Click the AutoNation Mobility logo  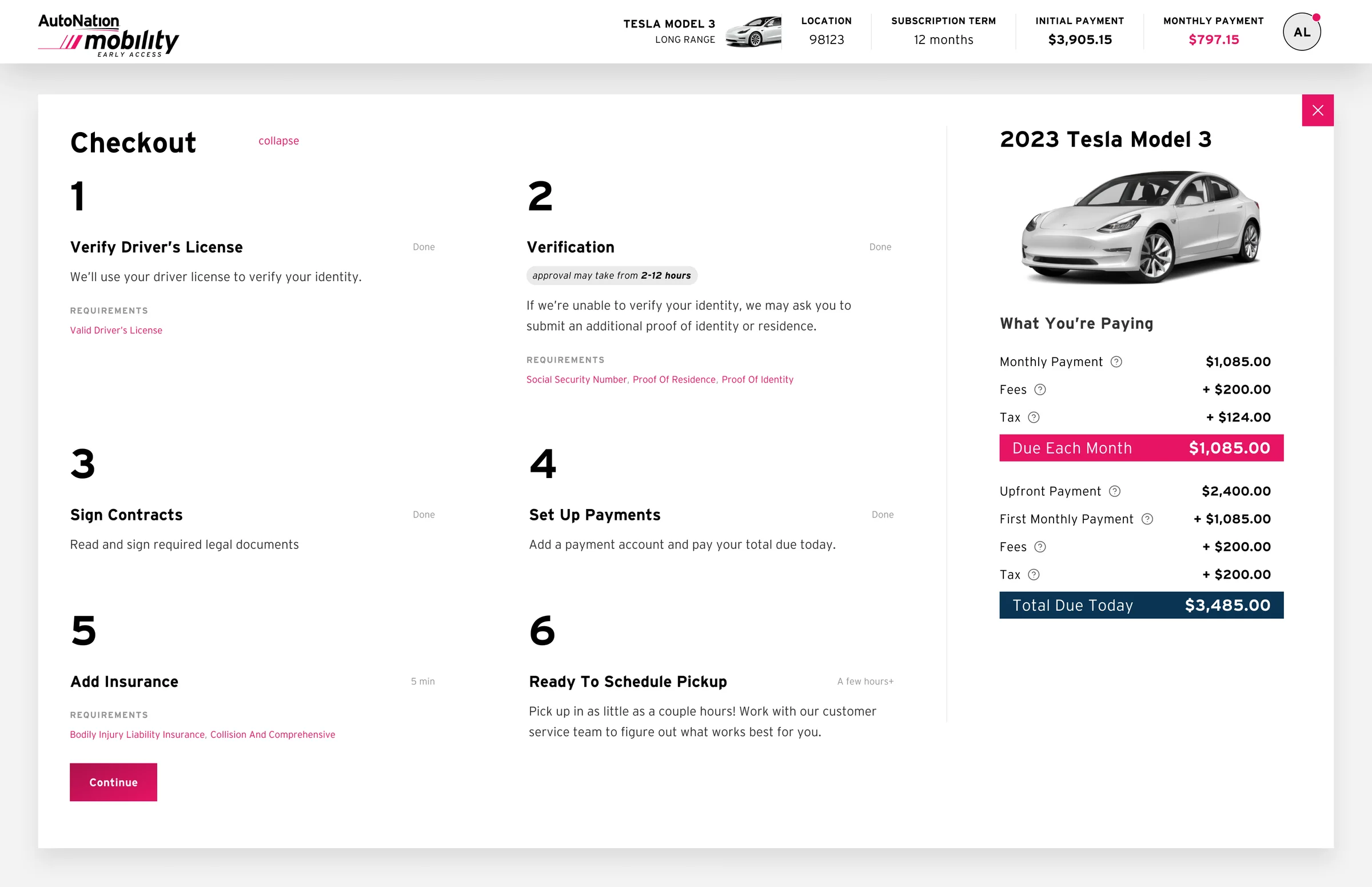point(108,35)
